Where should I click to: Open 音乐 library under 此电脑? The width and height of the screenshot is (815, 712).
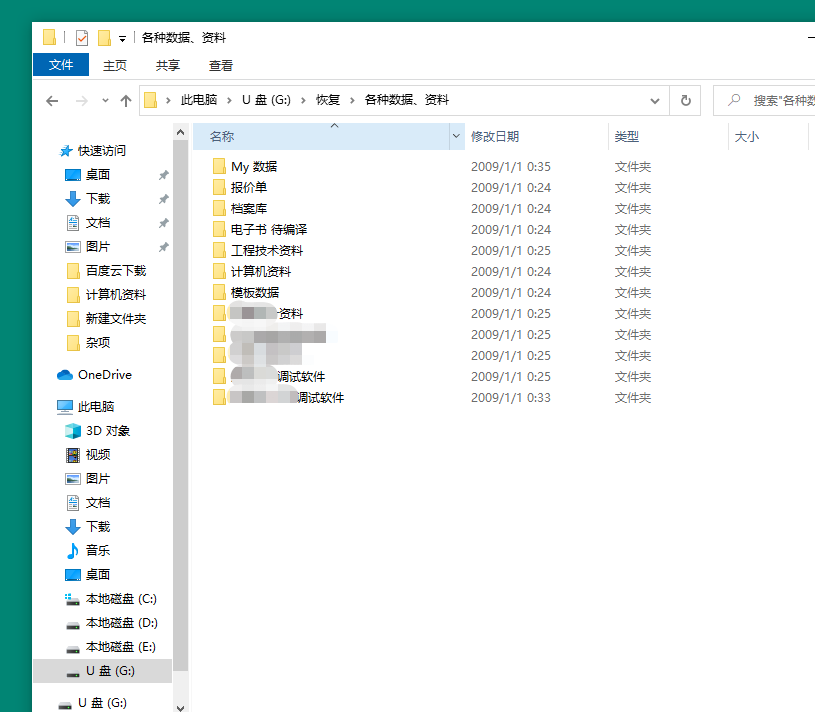coord(98,550)
